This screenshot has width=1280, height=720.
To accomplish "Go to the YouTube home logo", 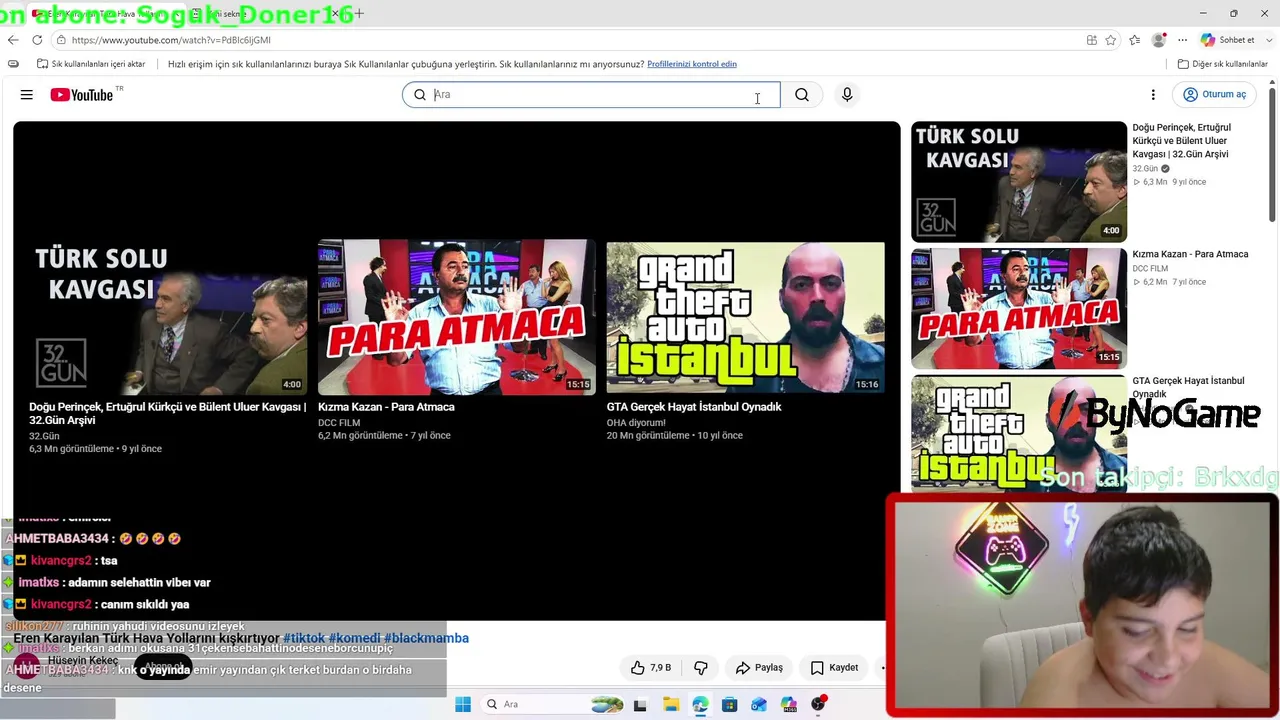I will [82, 95].
